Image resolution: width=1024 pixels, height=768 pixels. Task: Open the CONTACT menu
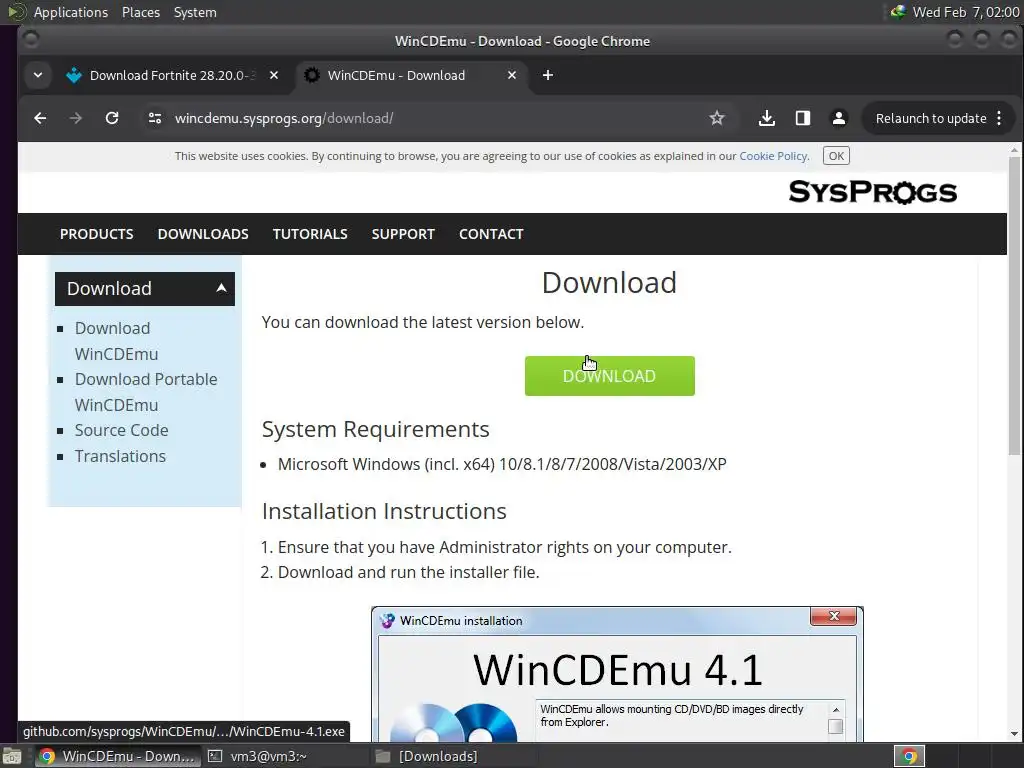click(491, 234)
